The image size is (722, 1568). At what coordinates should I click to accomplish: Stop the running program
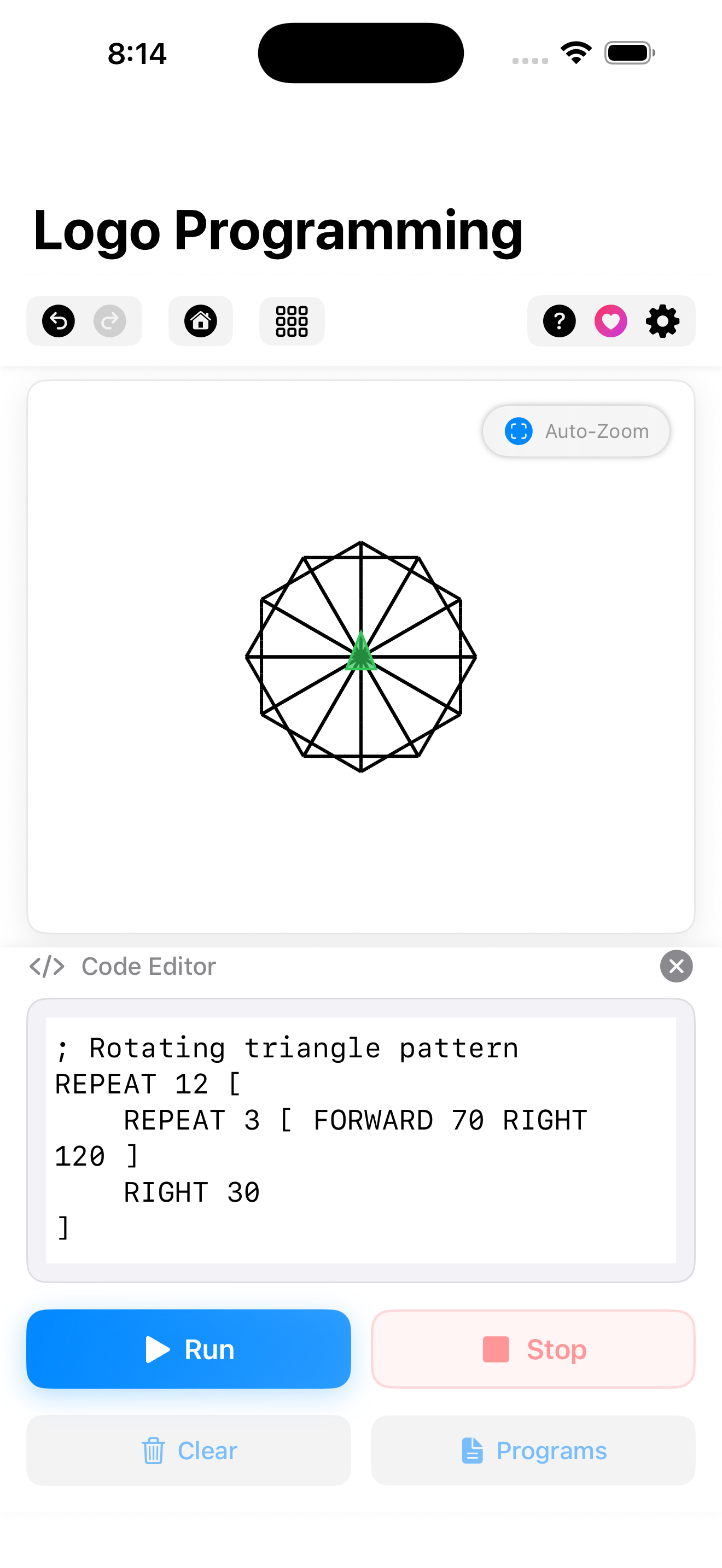533,1349
